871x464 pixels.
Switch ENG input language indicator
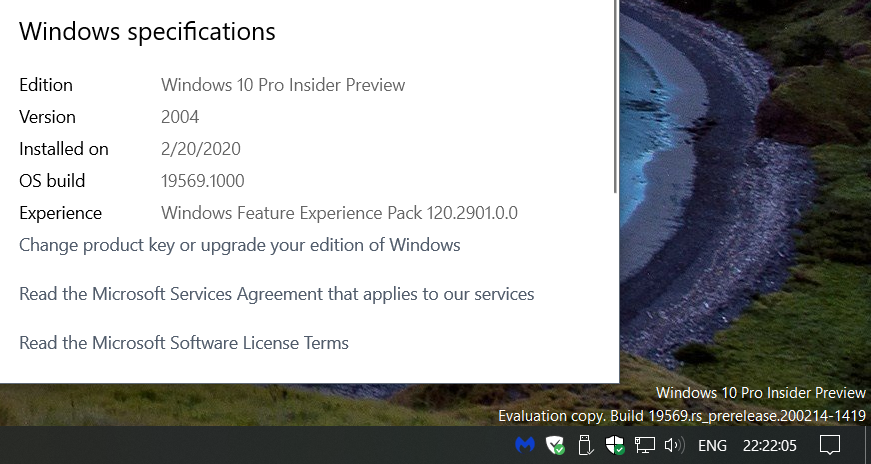pos(712,446)
